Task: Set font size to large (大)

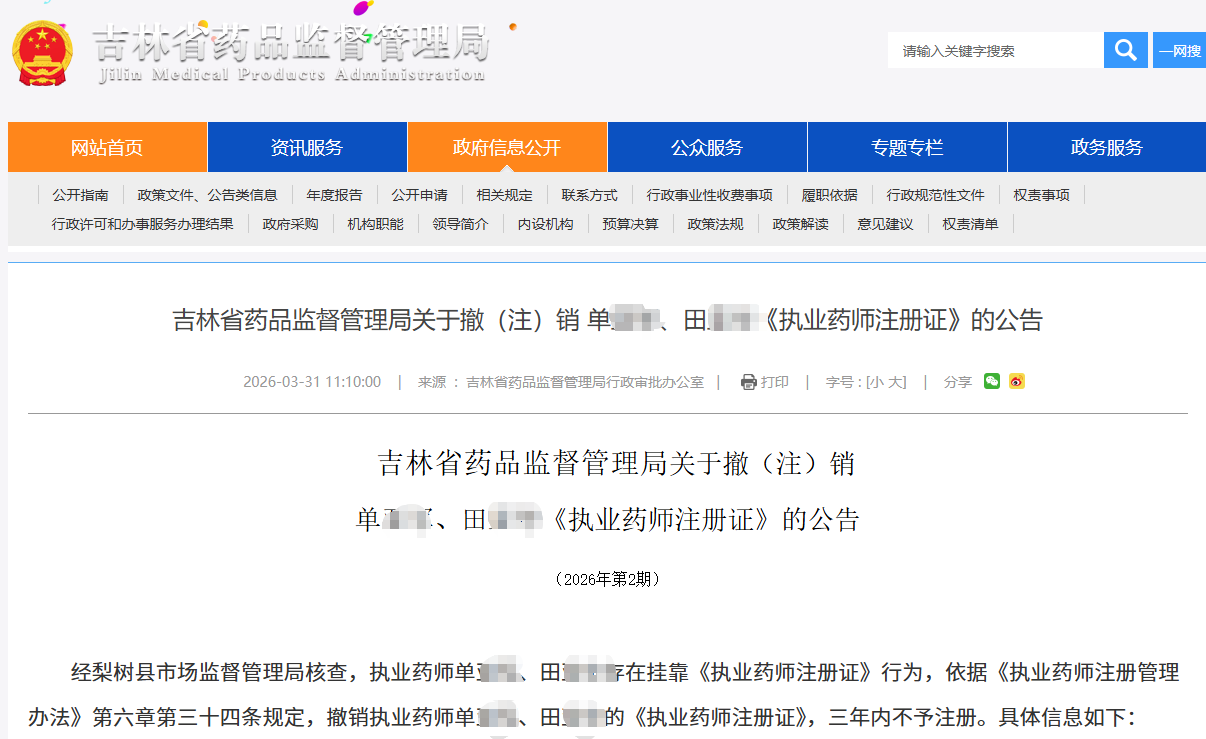Action: click(895, 382)
